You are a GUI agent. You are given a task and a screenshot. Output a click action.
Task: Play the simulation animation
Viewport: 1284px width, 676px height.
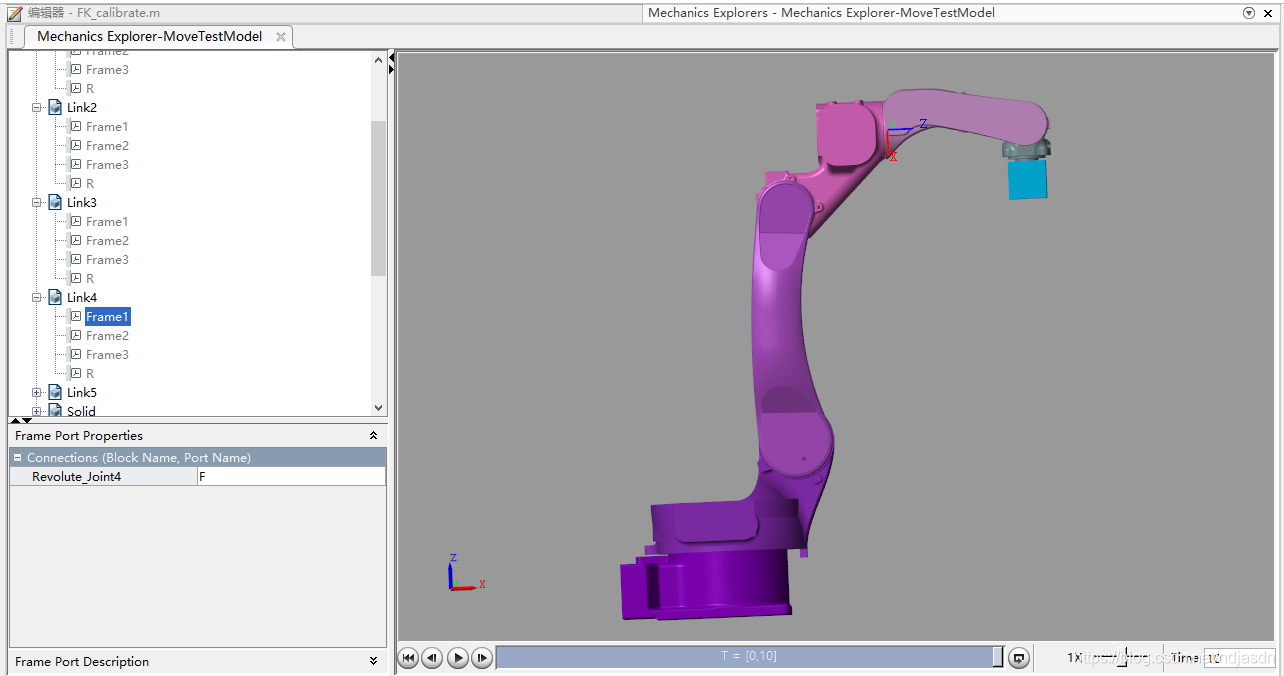click(x=457, y=658)
